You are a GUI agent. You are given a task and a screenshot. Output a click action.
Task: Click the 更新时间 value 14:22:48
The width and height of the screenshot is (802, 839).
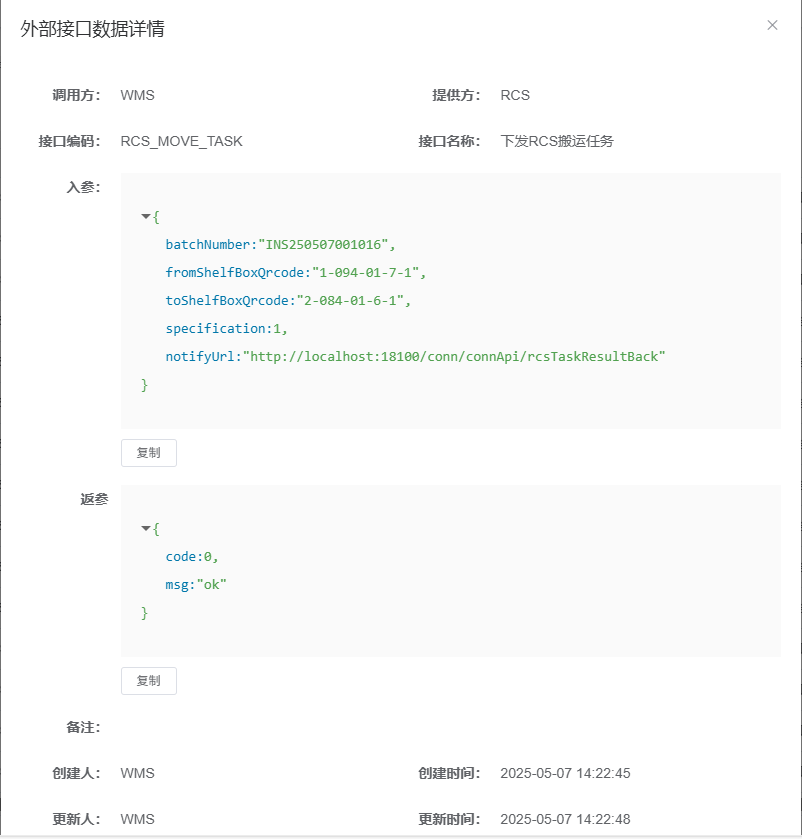pyautogui.click(x=565, y=819)
